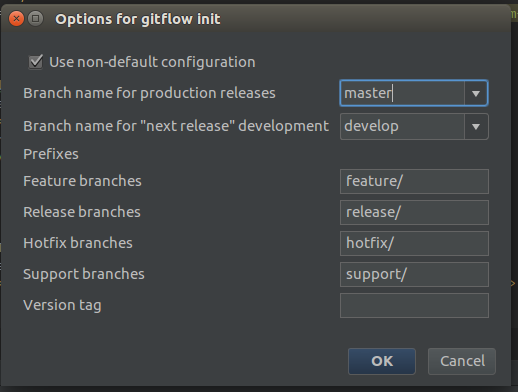Focus the Hotfix branches prefix field
Viewport: 518px width, 392px height.
(x=414, y=243)
